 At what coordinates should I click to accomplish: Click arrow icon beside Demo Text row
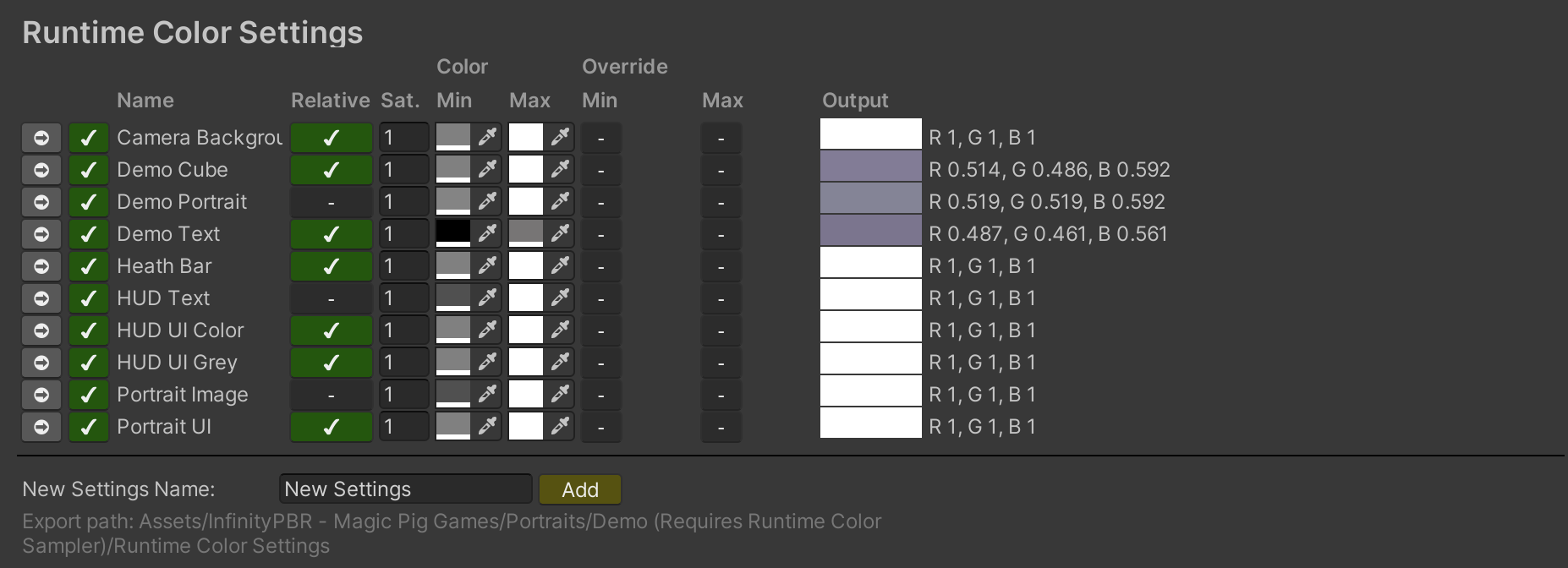41,234
